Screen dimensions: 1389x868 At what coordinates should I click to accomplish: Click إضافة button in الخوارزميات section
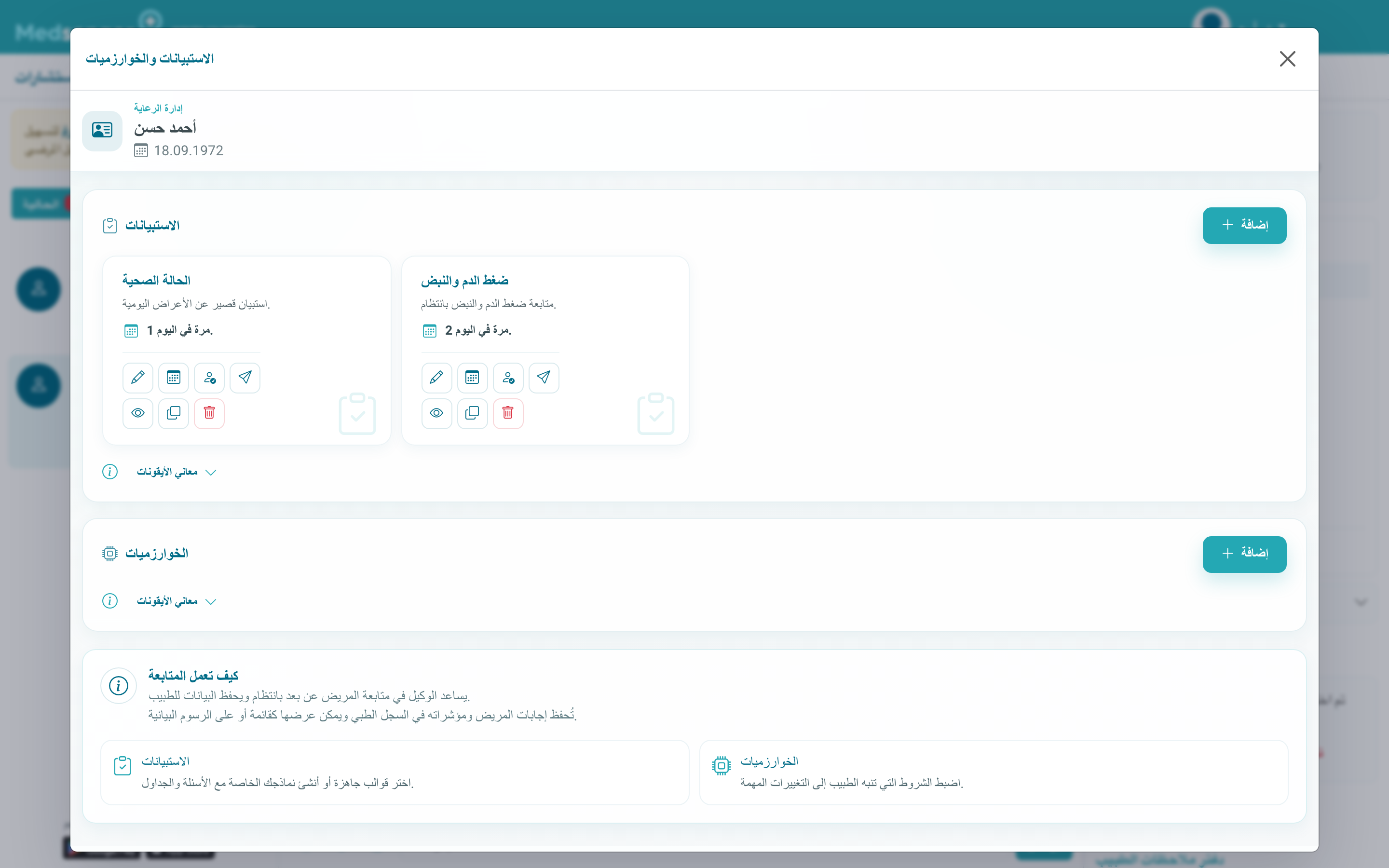pyautogui.click(x=1244, y=554)
